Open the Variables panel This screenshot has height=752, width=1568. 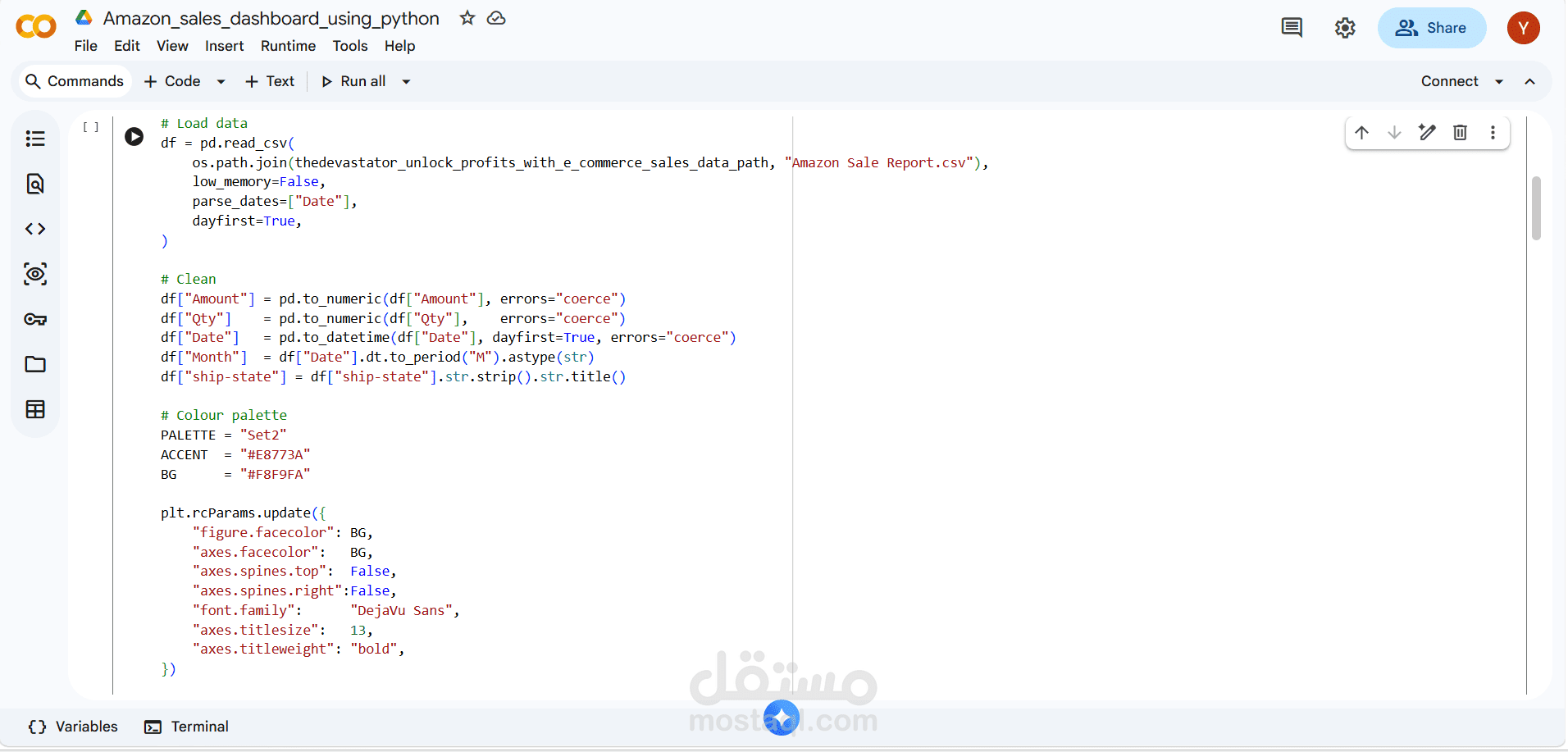click(x=73, y=727)
